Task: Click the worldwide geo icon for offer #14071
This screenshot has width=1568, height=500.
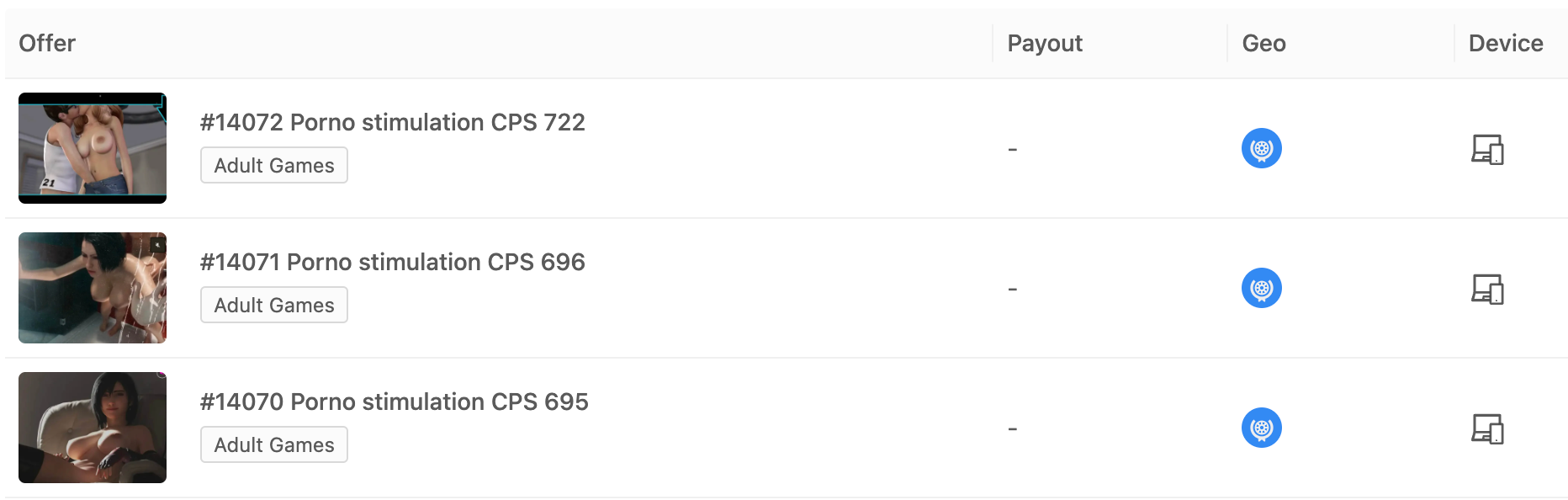Action: click(1261, 289)
